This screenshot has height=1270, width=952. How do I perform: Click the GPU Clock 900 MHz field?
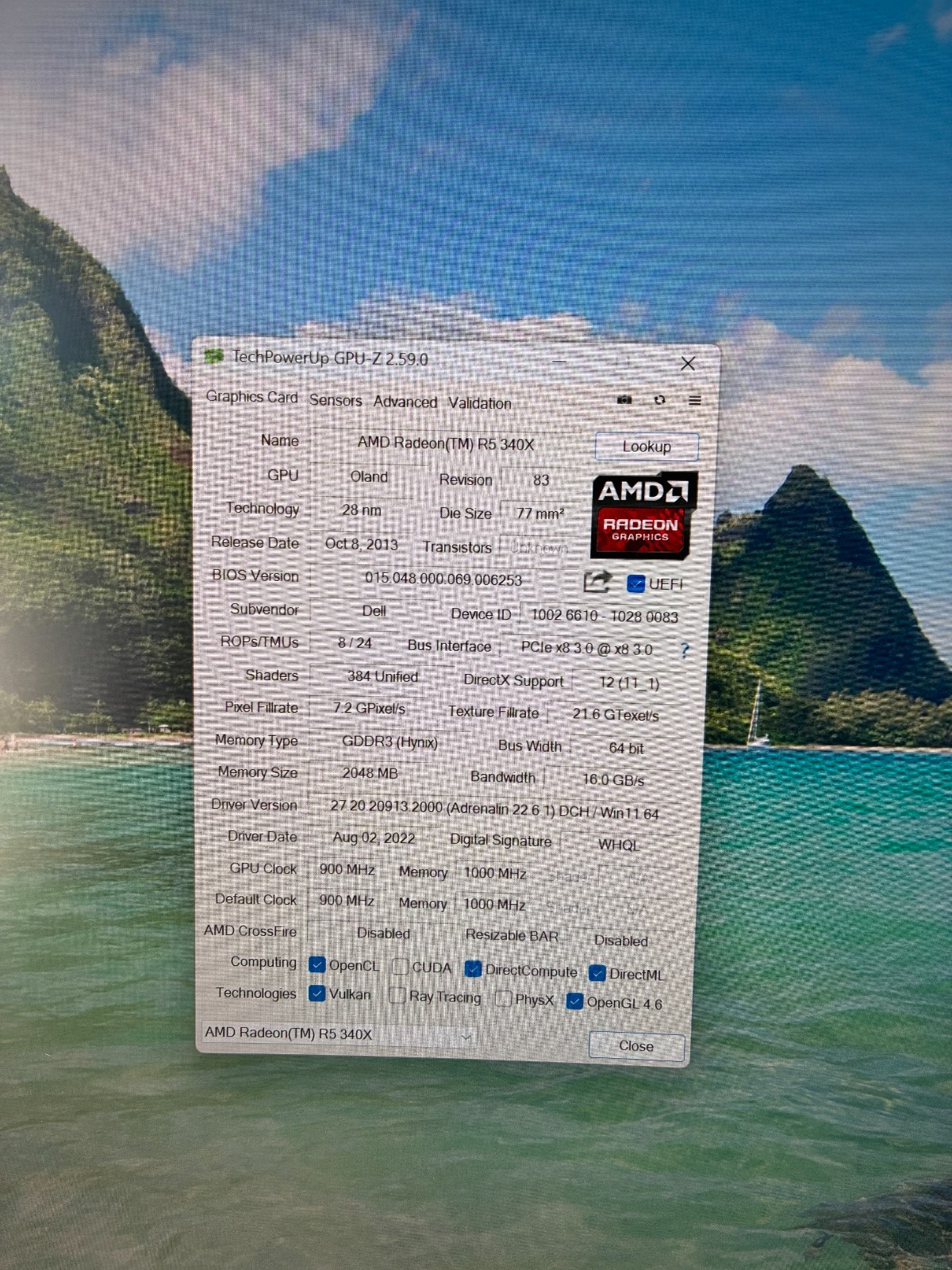pyautogui.click(x=347, y=869)
